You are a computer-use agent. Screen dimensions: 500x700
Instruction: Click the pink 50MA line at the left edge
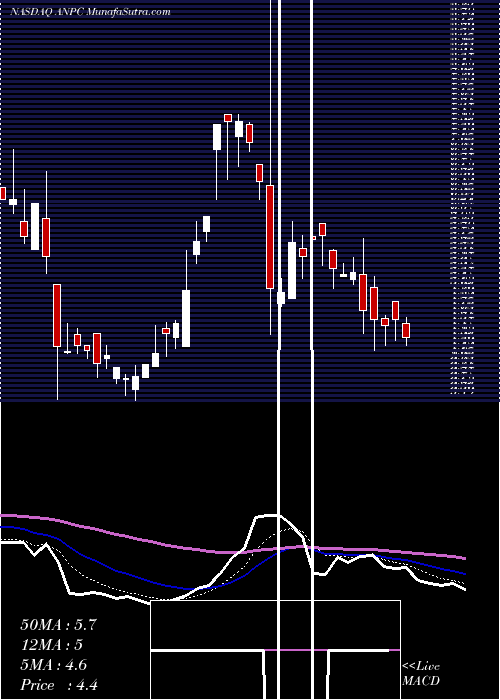(x=4, y=515)
